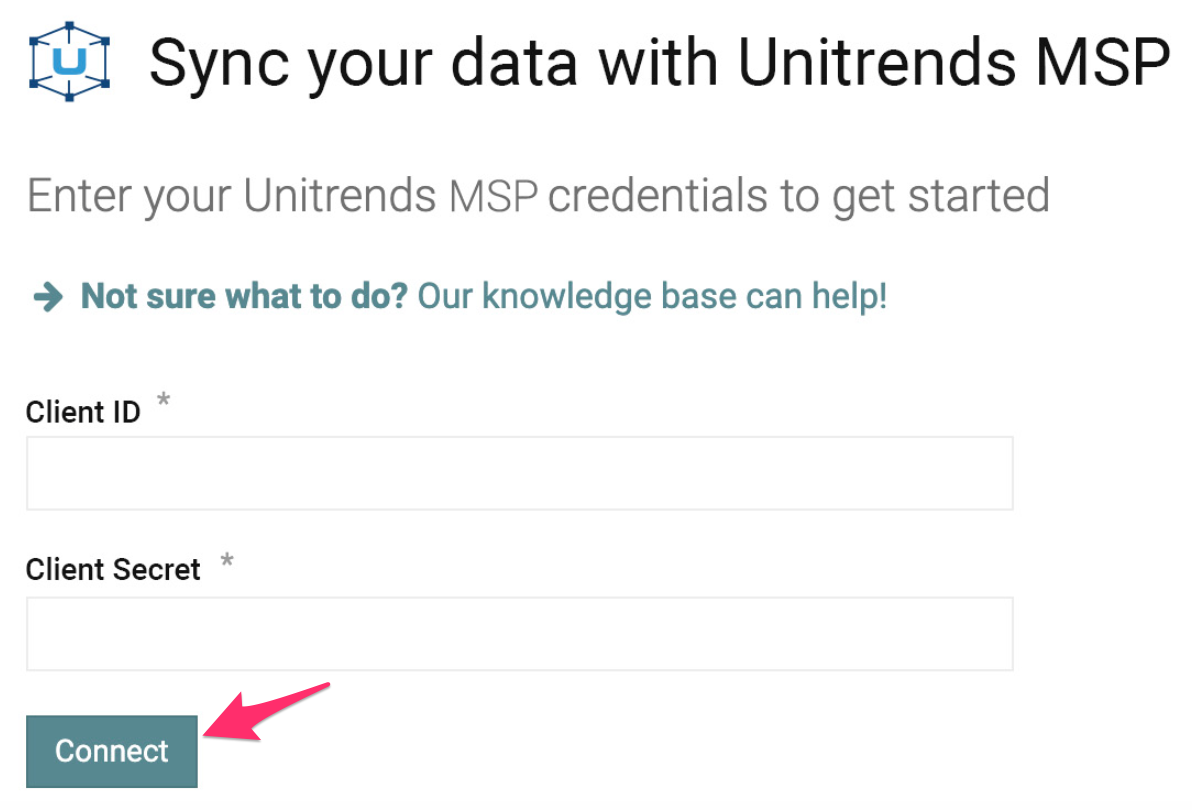Click the word 'MSP' in the subheading
The height and width of the screenshot is (810, 1192).
click(x=494, y=196)
